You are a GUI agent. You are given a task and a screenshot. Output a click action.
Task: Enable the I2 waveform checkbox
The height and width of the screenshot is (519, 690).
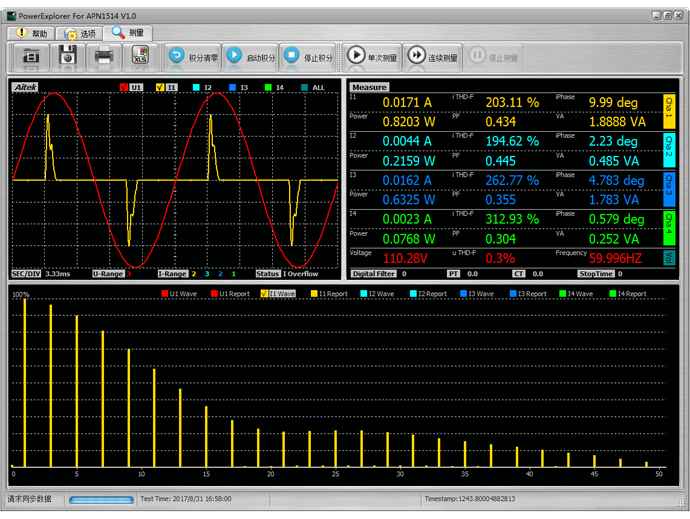[198, 88]
